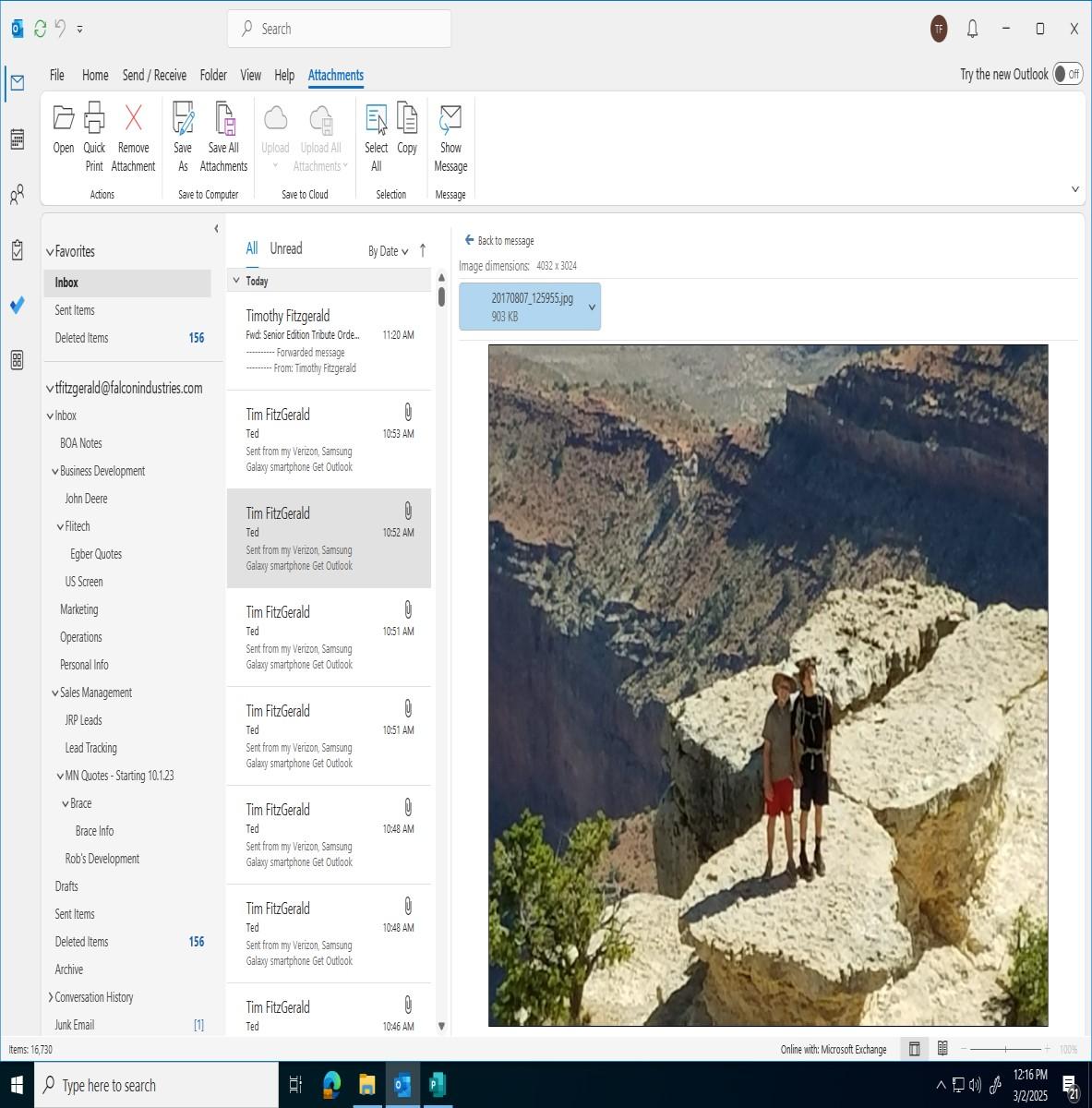Open the Mail view in the sidebar
The width and height of the screenshot is (1092, 1108).
17,83
